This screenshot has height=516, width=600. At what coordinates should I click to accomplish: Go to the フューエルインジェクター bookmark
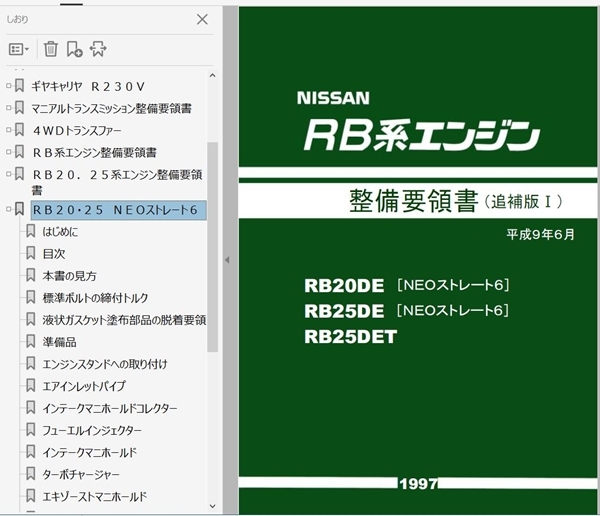(x=92, y=430)
